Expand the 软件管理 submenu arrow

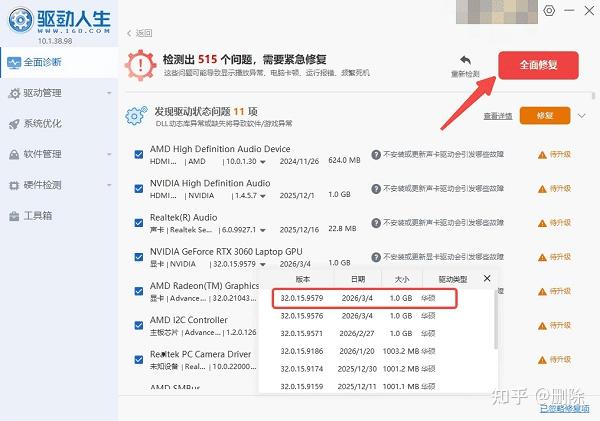[x=109, y=154]
